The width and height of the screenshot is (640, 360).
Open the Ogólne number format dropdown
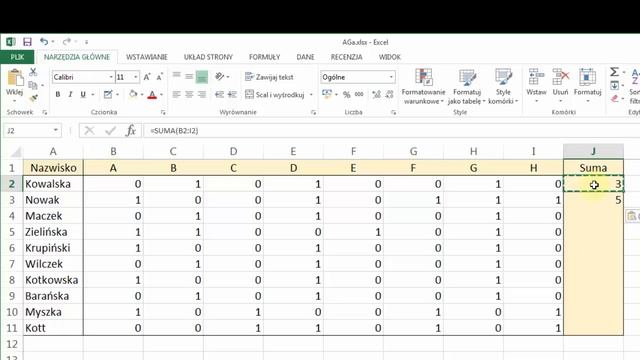pyautogui.click(x=391, y=77)
